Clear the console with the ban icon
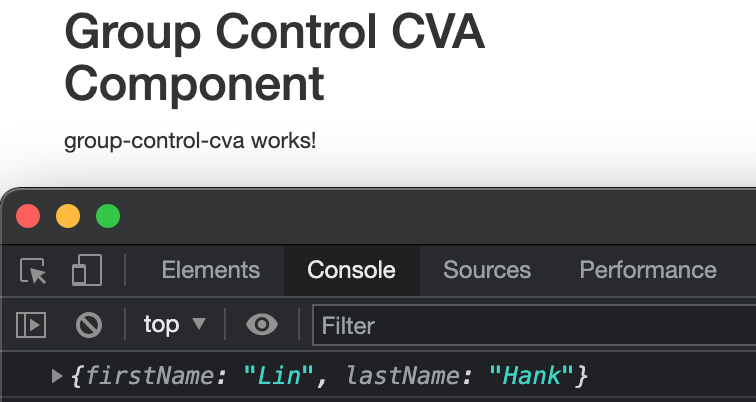Image resolution: width=756 pixels, height=402 pixels. [x=89, y=324]
